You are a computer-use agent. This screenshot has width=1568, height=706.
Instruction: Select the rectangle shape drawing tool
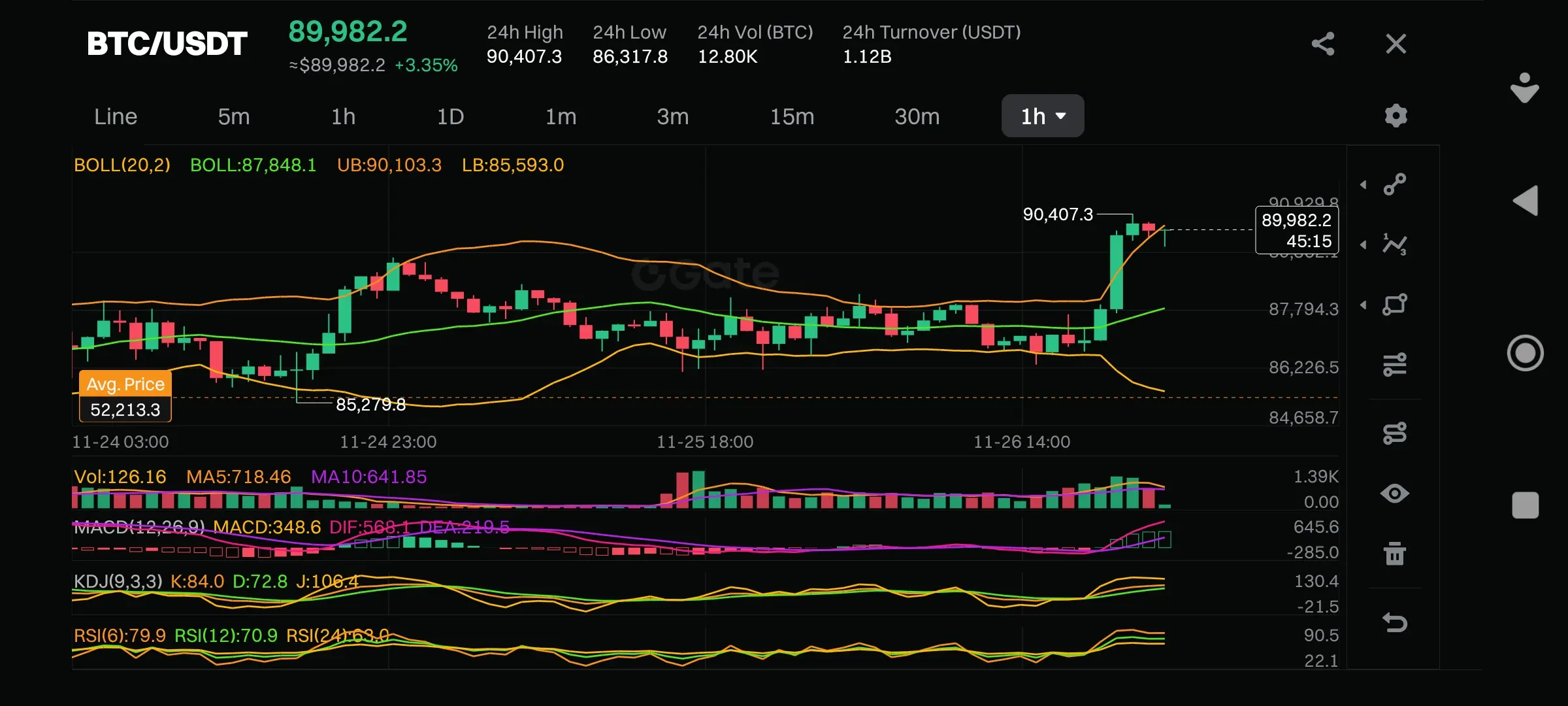[x=1395, y=305]
